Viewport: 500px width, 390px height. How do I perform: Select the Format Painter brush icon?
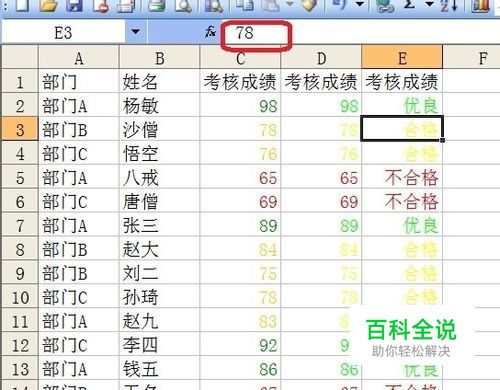point(308,5)
